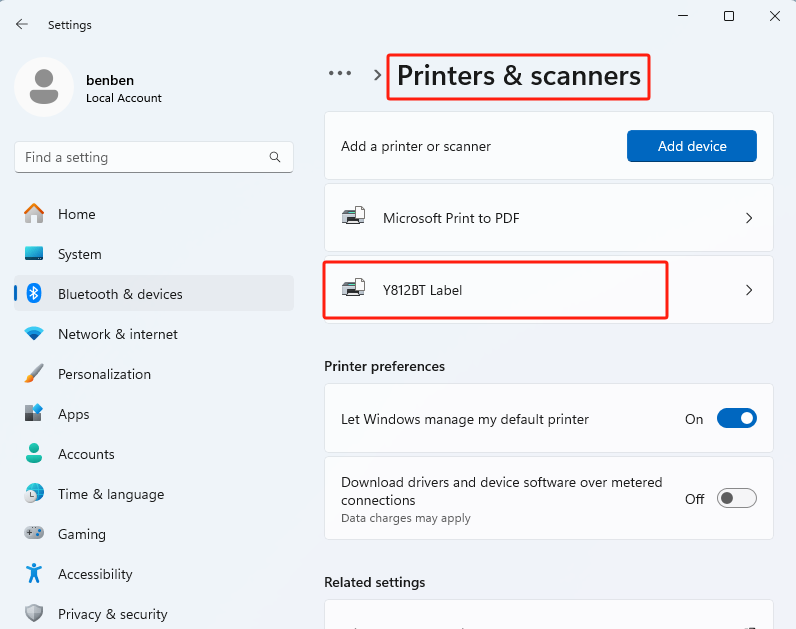
Task: Click the Home house icon
Action: tap(34, 214)
